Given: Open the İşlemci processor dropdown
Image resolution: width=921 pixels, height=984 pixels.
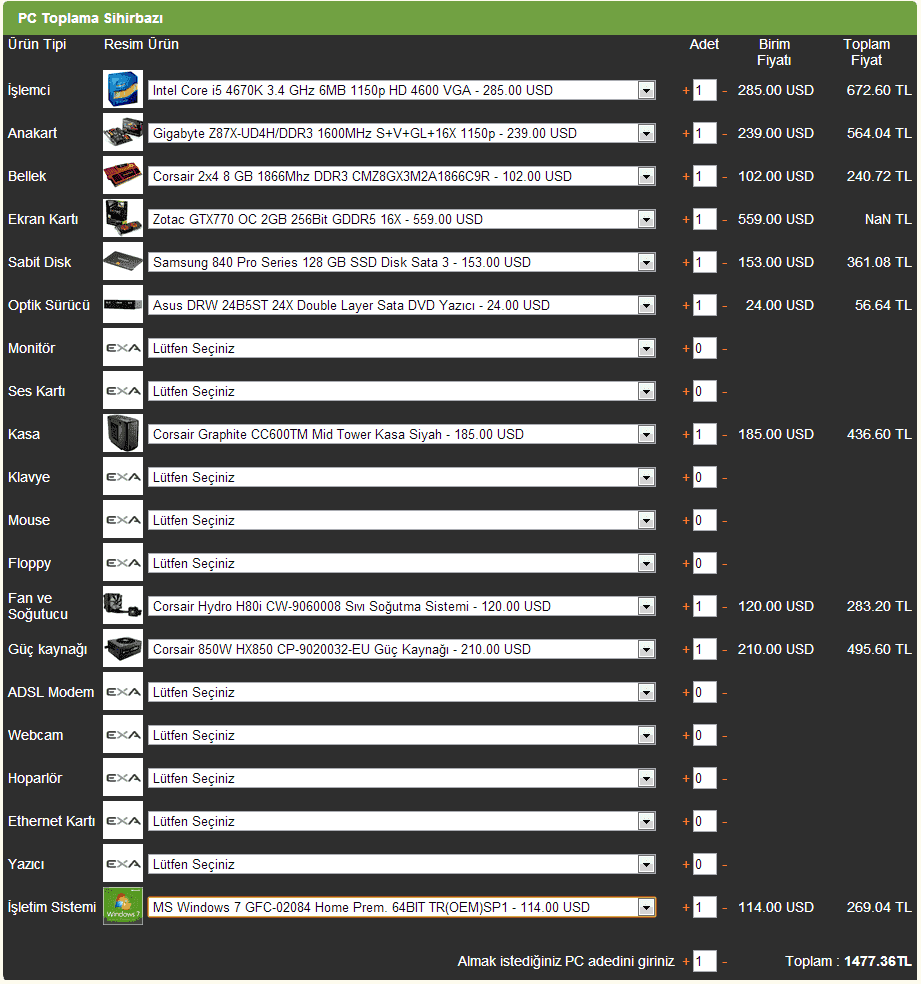Looking at the screenshot, I should 402,90.
